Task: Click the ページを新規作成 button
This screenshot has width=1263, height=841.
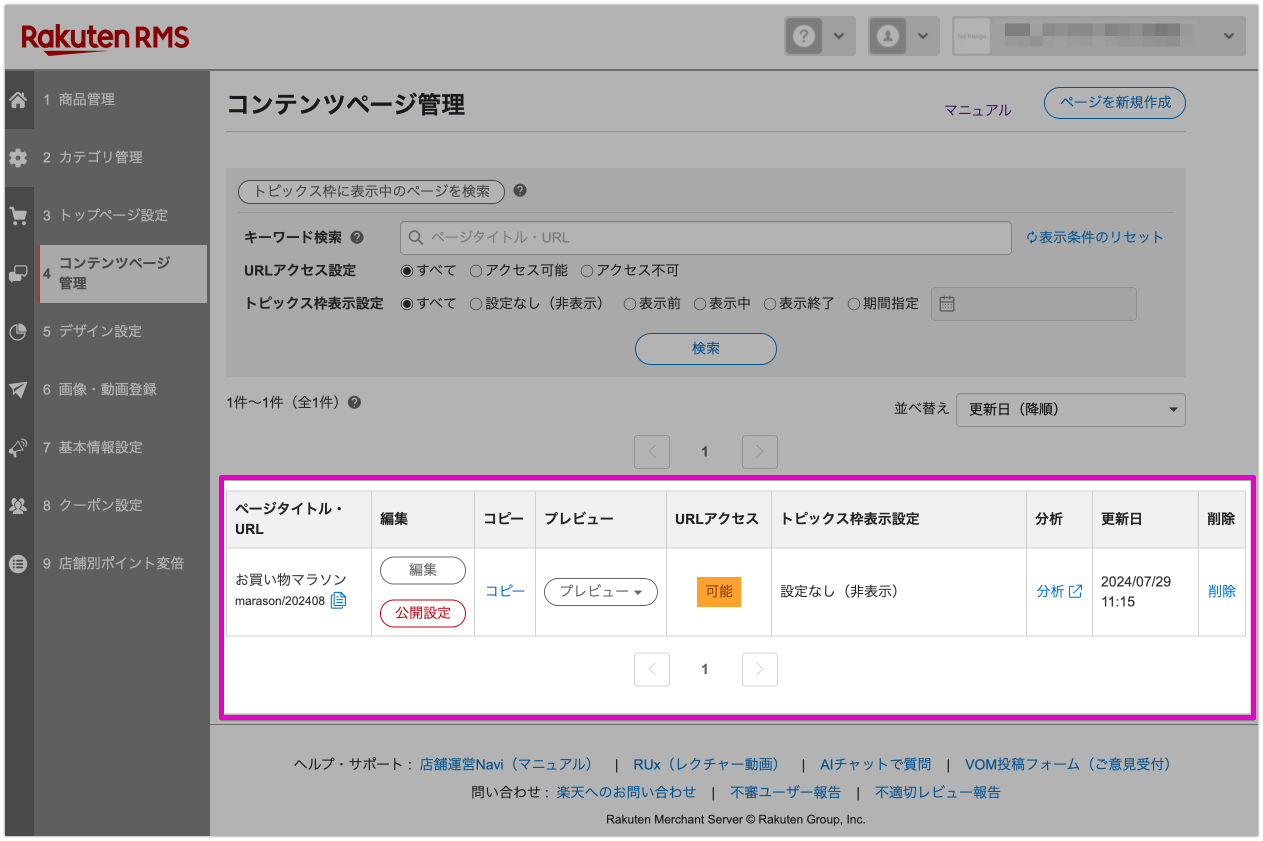Action: tap(1114, 103)
